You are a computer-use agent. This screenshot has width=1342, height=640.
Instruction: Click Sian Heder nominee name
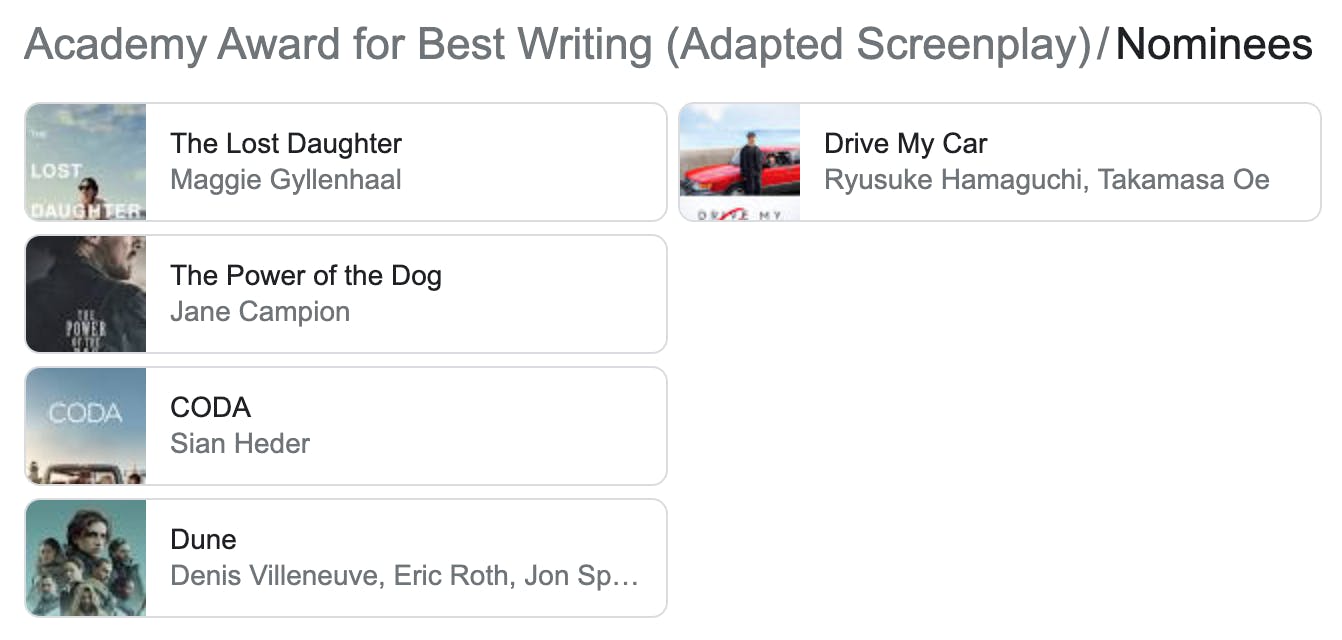click(240, 444)
